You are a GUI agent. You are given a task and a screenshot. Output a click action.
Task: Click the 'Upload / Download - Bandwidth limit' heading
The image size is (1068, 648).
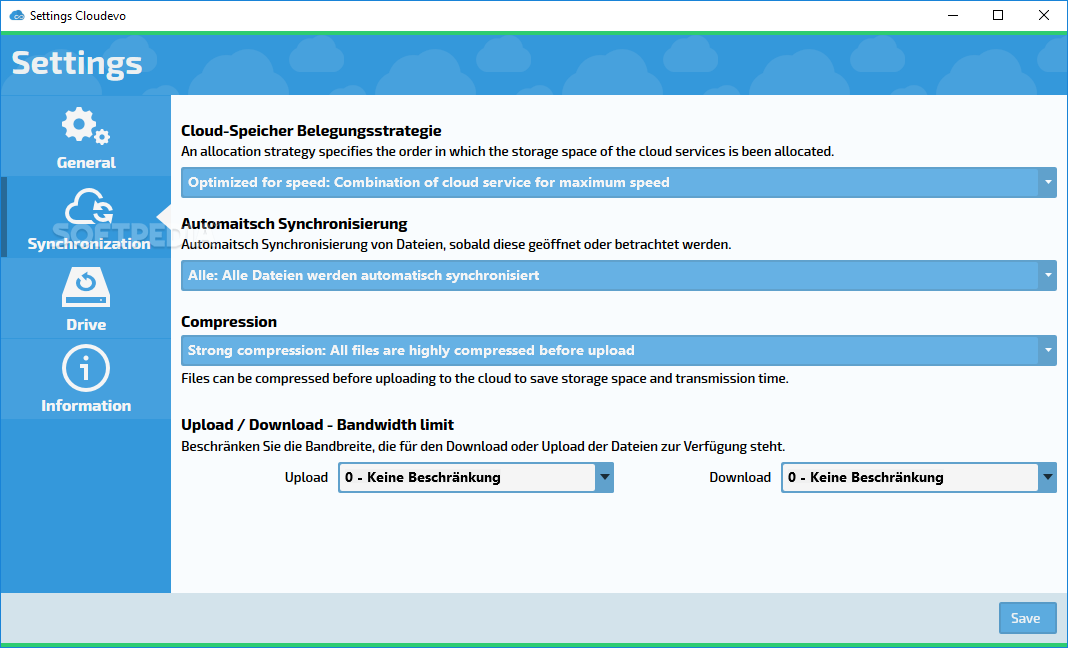click(317, 425)
